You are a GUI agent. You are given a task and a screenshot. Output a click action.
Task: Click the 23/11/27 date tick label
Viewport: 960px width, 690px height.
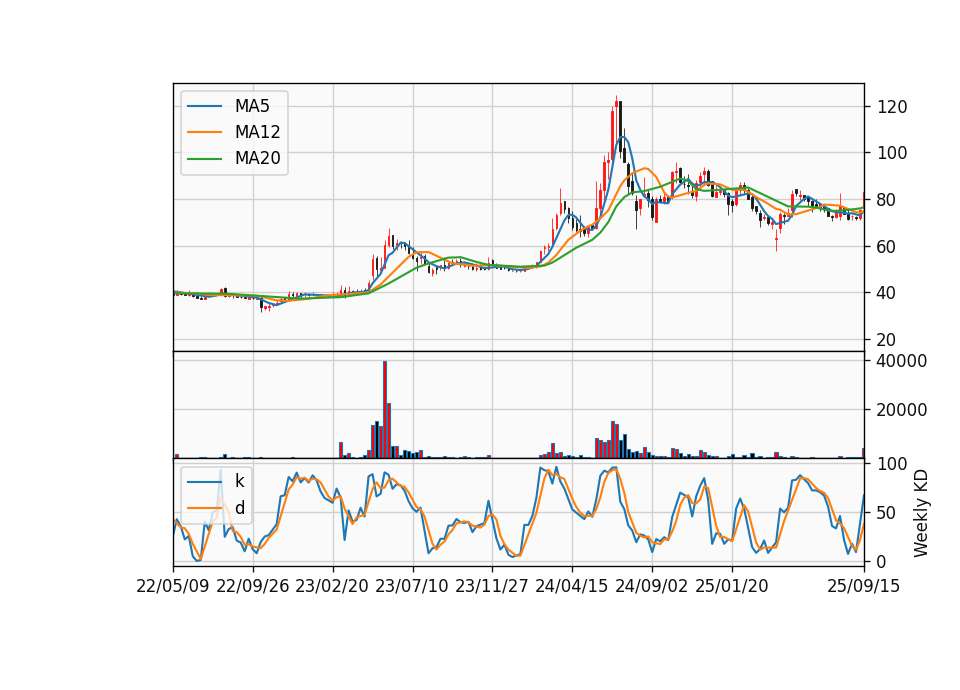[x=492, y=586]
